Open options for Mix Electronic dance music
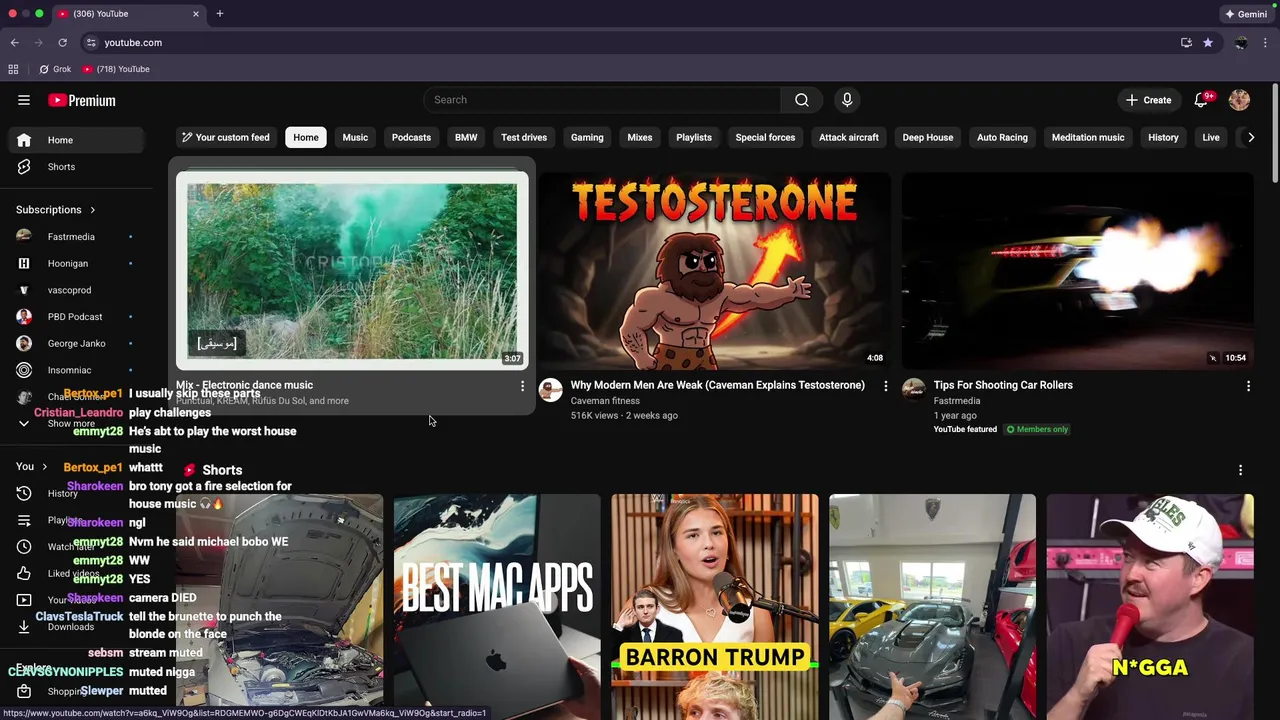The image size is (1280, 720). coord(522,385)
